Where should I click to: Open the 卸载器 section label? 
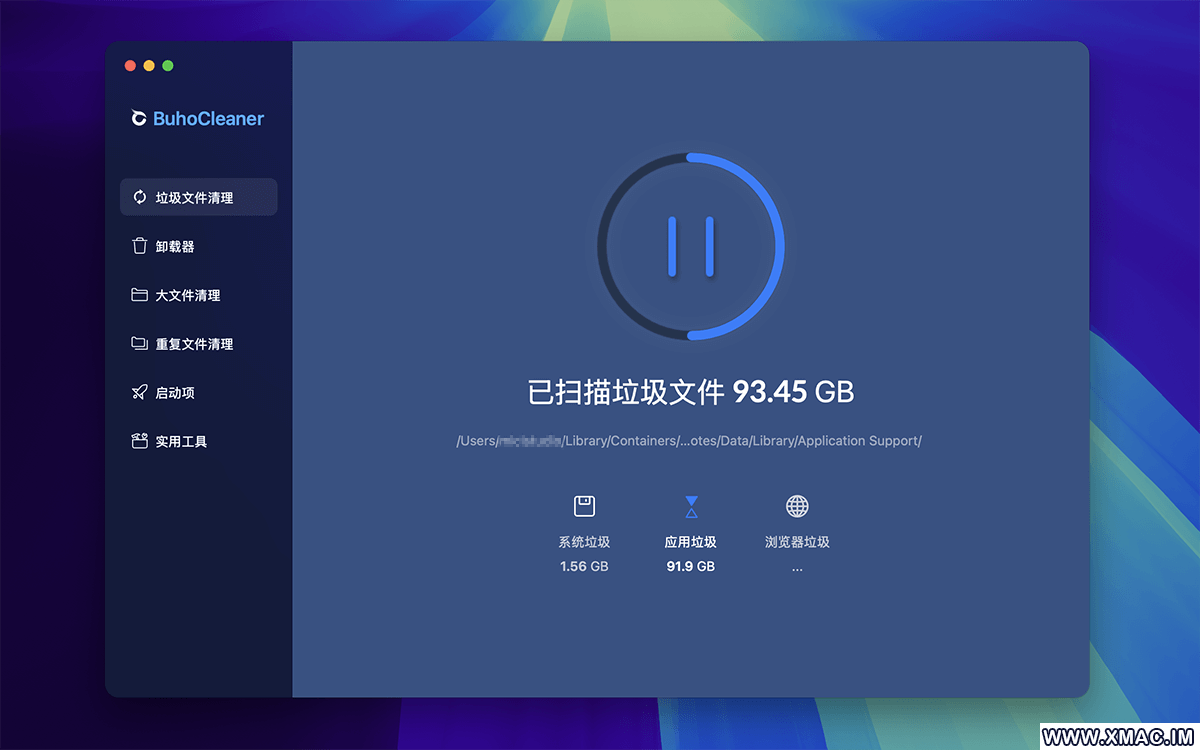point(175,247)
